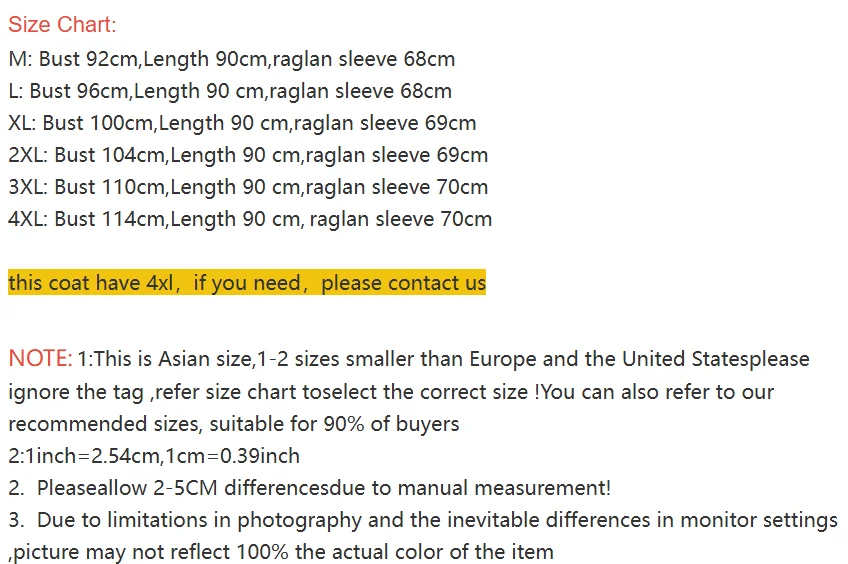Click the L size measurements line
Screen dimensions: 848x564
tap(229, 91)
